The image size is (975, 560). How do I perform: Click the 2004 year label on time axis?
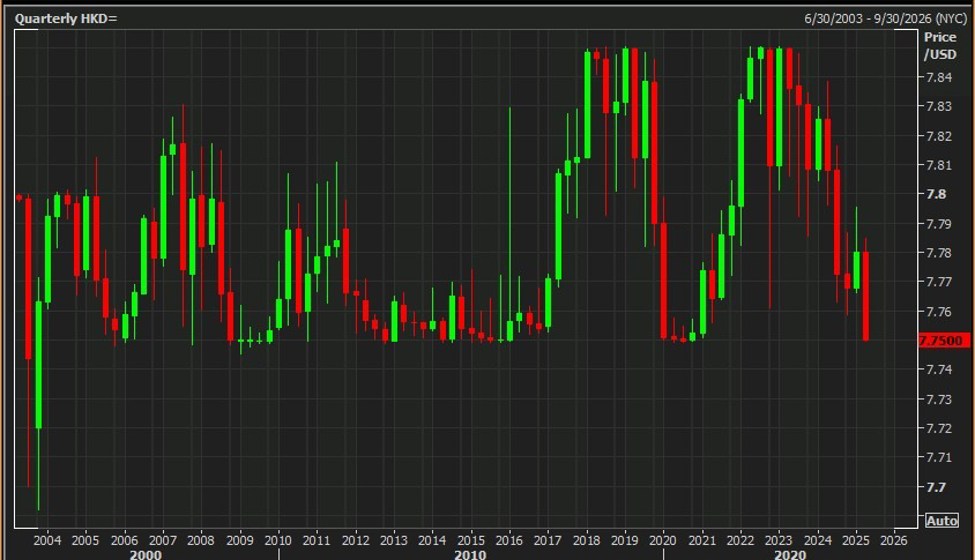click(46, 539)
